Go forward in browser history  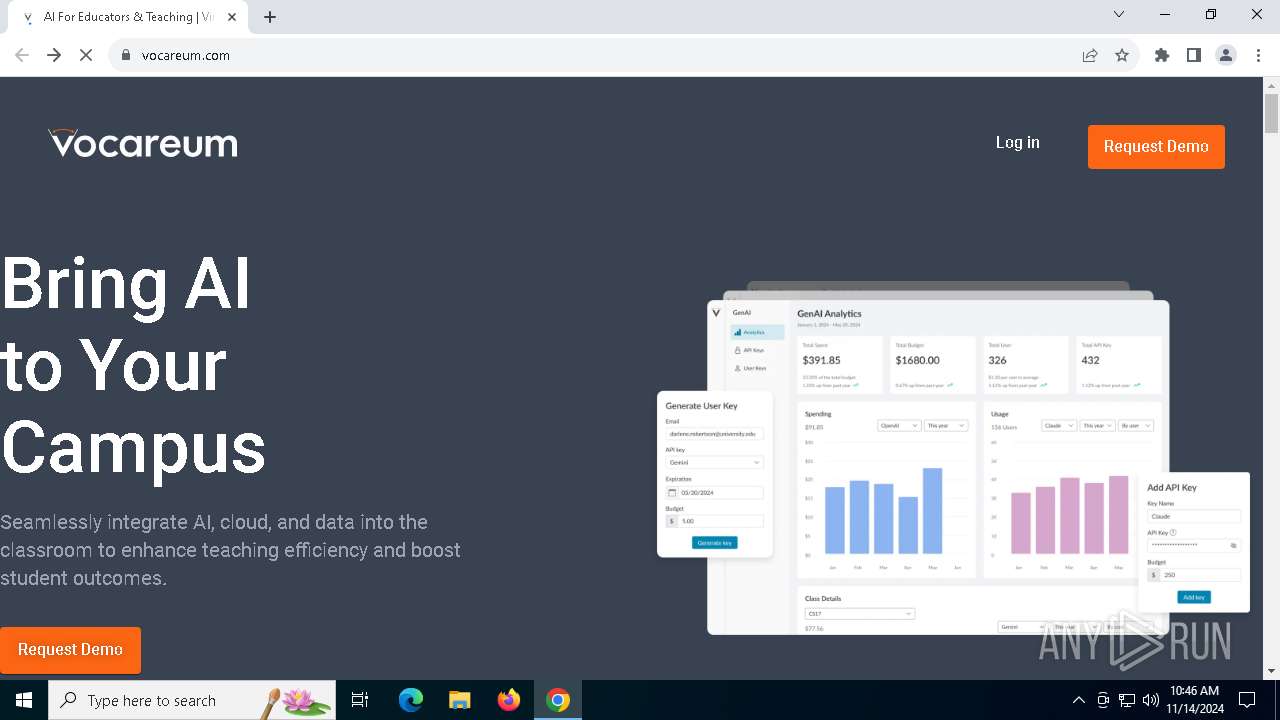54,55
